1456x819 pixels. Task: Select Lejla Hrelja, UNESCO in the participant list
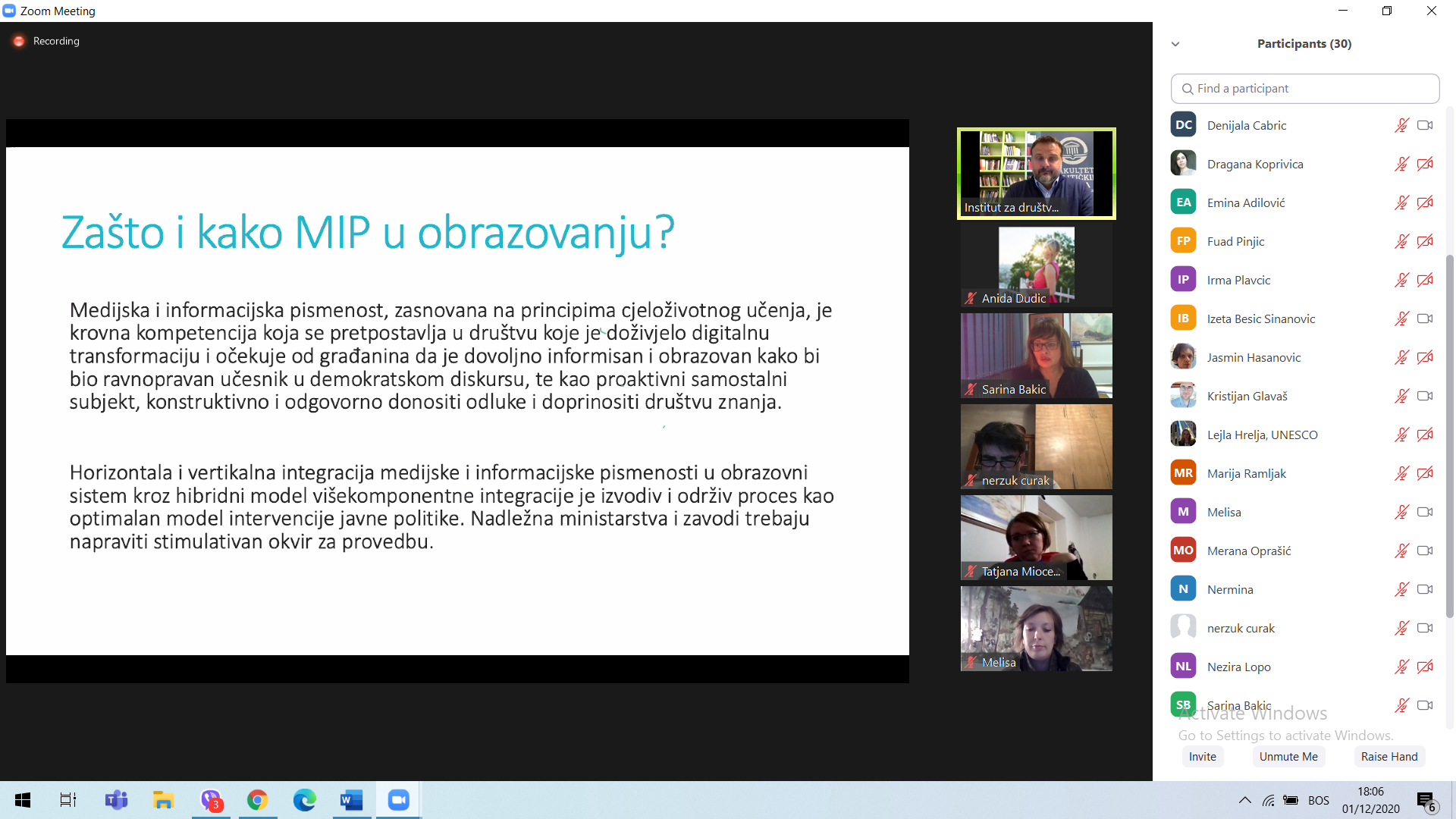(1262, 435)
